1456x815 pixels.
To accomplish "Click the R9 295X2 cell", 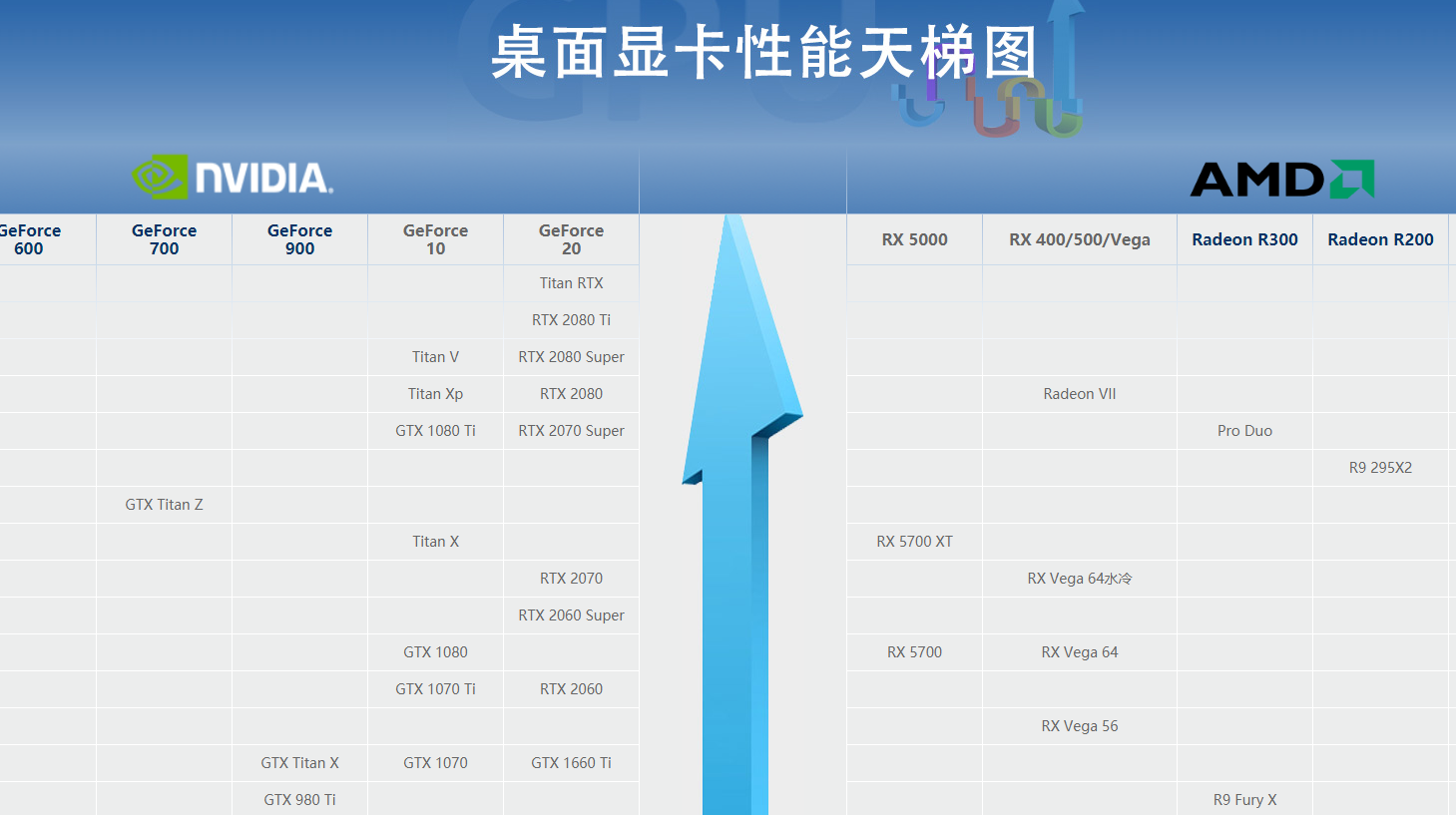I will tap(1381, 468).
